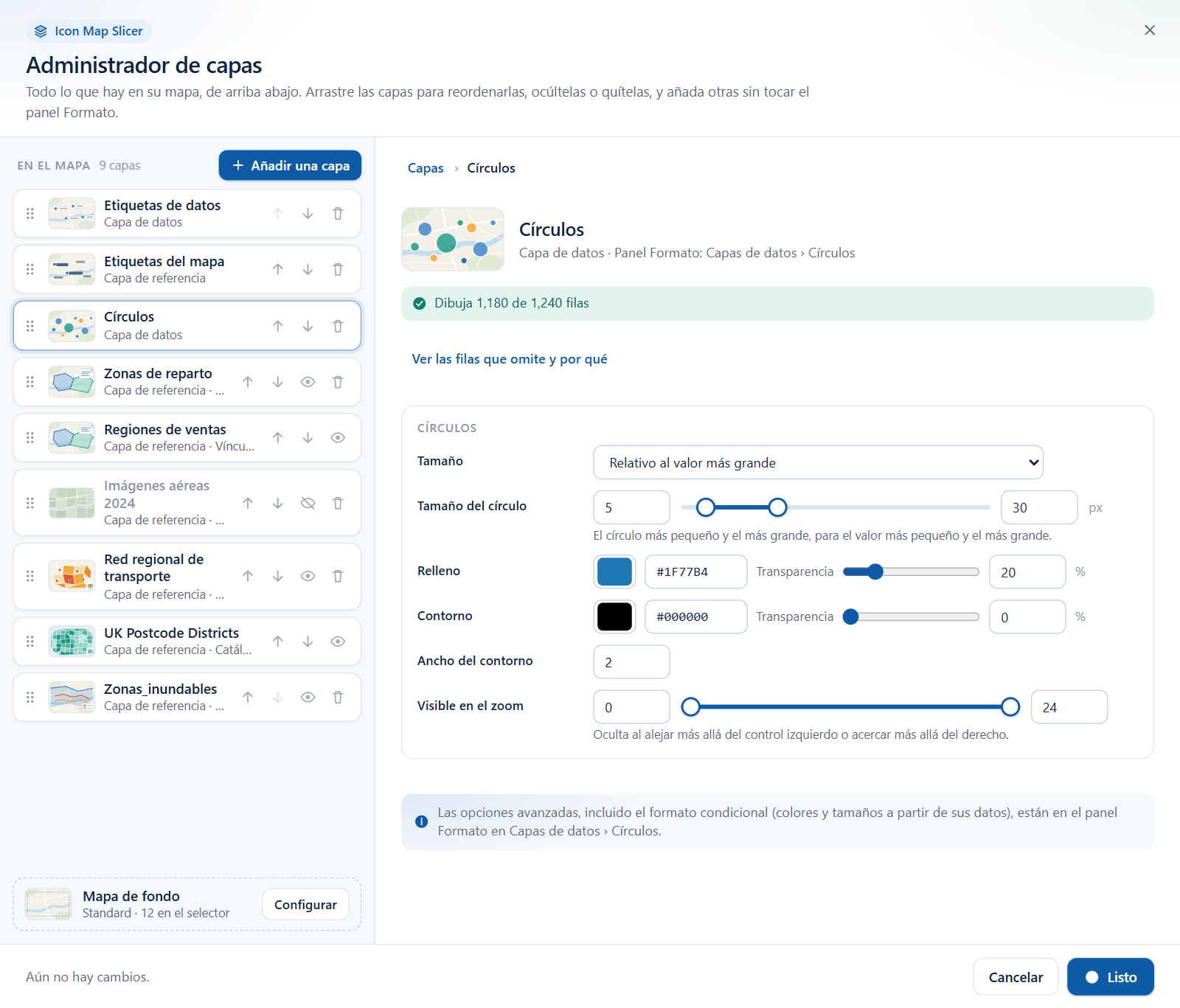Move UK Postcode Districts layer down
The image size is (1180, 1008).
point(308,642)
